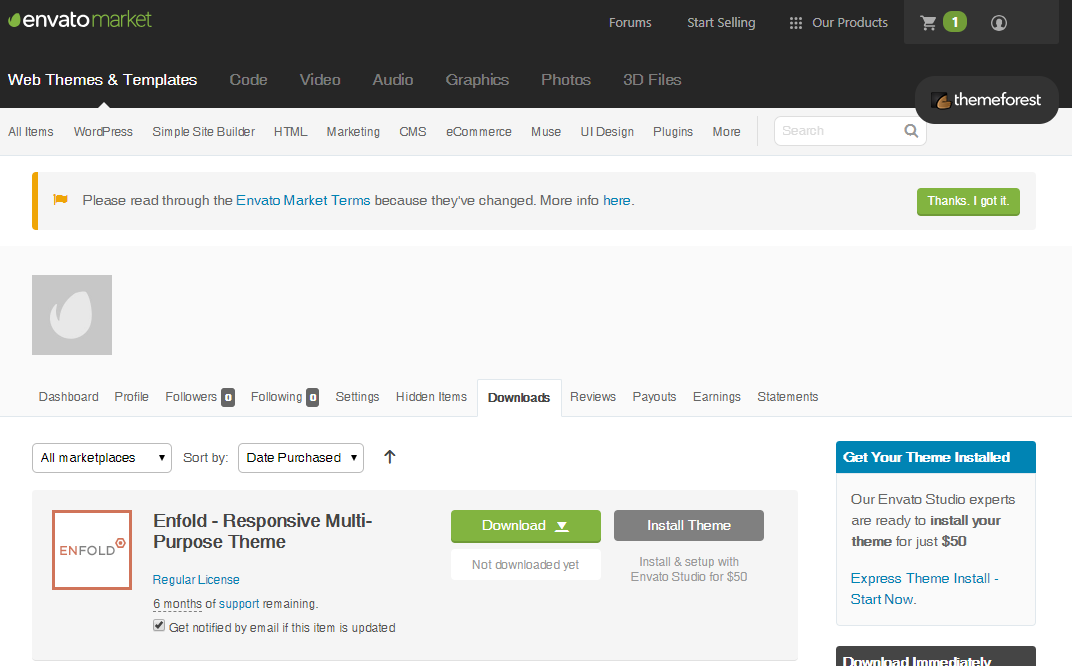Open the Envato Market Terms link
Image resolution: width=1072 pixels, height=666 pixels.
coord(303,201)
